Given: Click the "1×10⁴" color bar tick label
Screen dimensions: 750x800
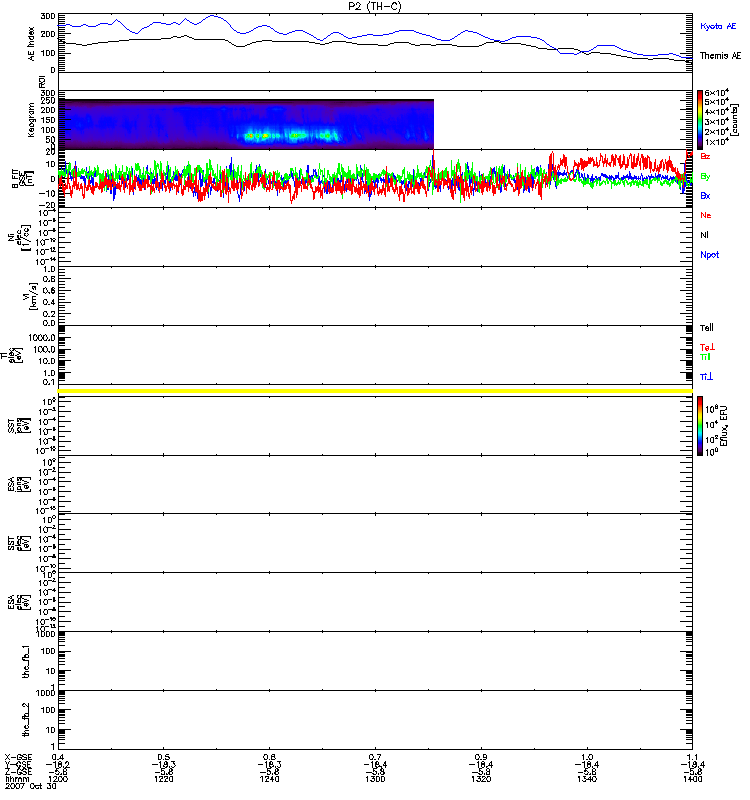Looking at the screenshot, I should 716,142.
